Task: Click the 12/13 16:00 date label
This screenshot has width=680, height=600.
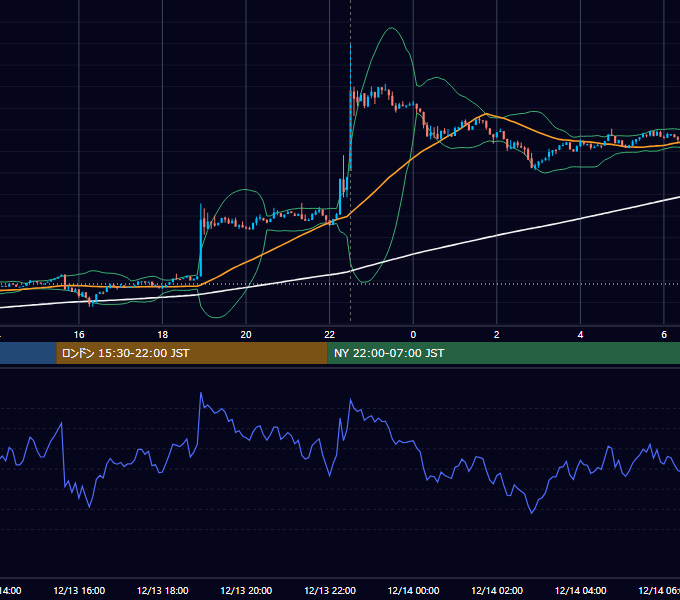Action: (x=79, y=590)
